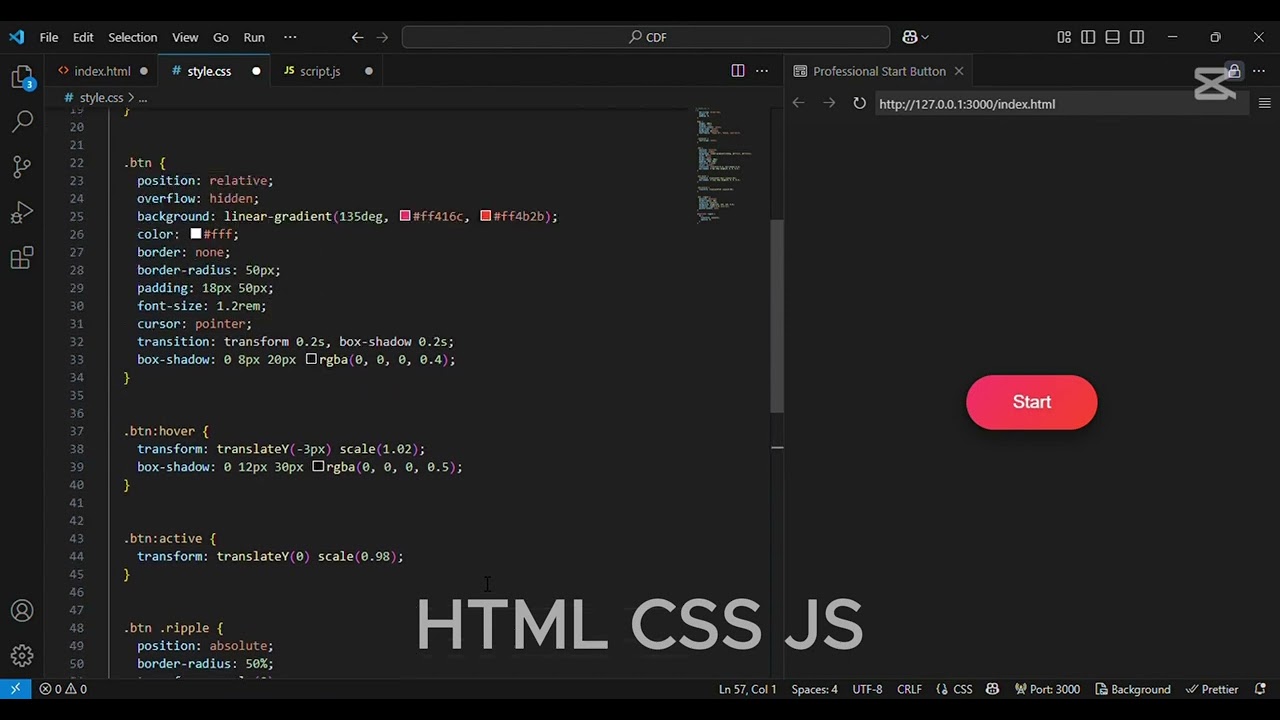
Task: Go forward in the preview browser
Action: click(829, 103)
